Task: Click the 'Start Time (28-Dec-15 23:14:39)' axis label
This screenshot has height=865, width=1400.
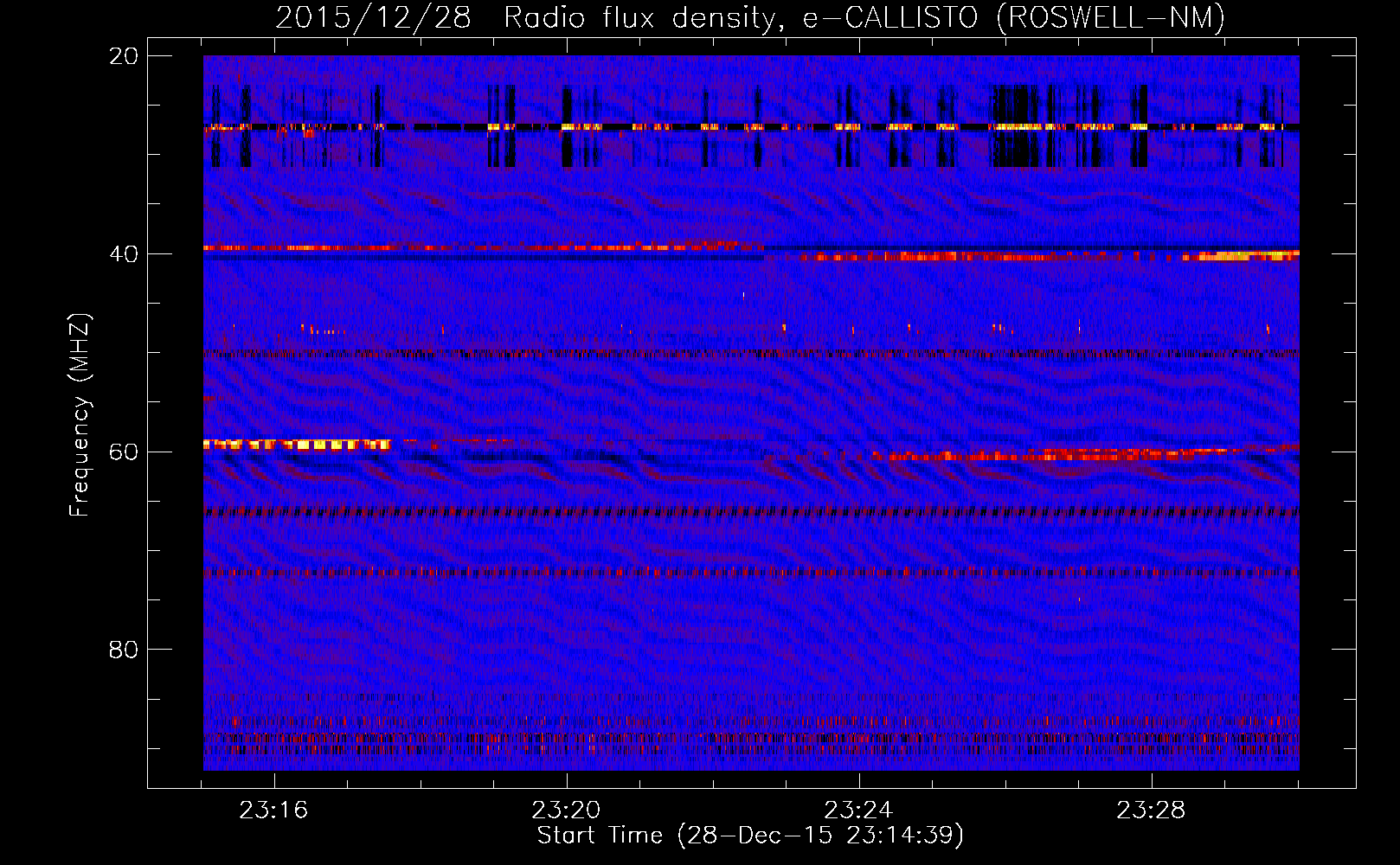Action: [750, 836]
